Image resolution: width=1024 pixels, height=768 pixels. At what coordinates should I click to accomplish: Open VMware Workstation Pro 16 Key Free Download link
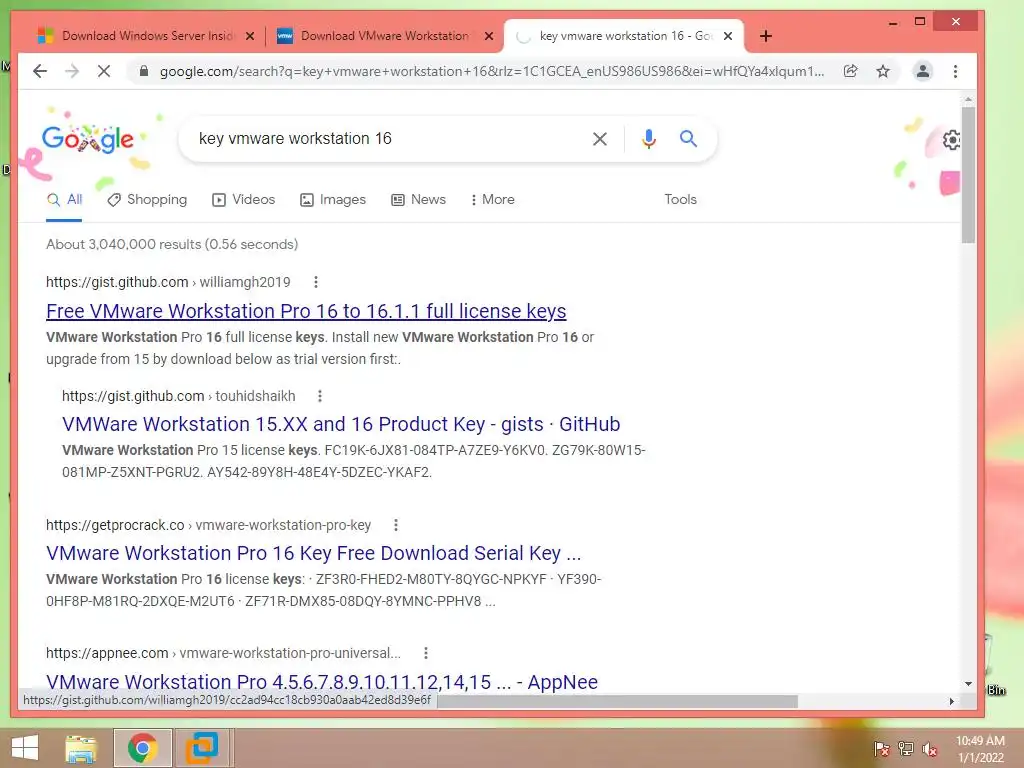click(313, 553)
